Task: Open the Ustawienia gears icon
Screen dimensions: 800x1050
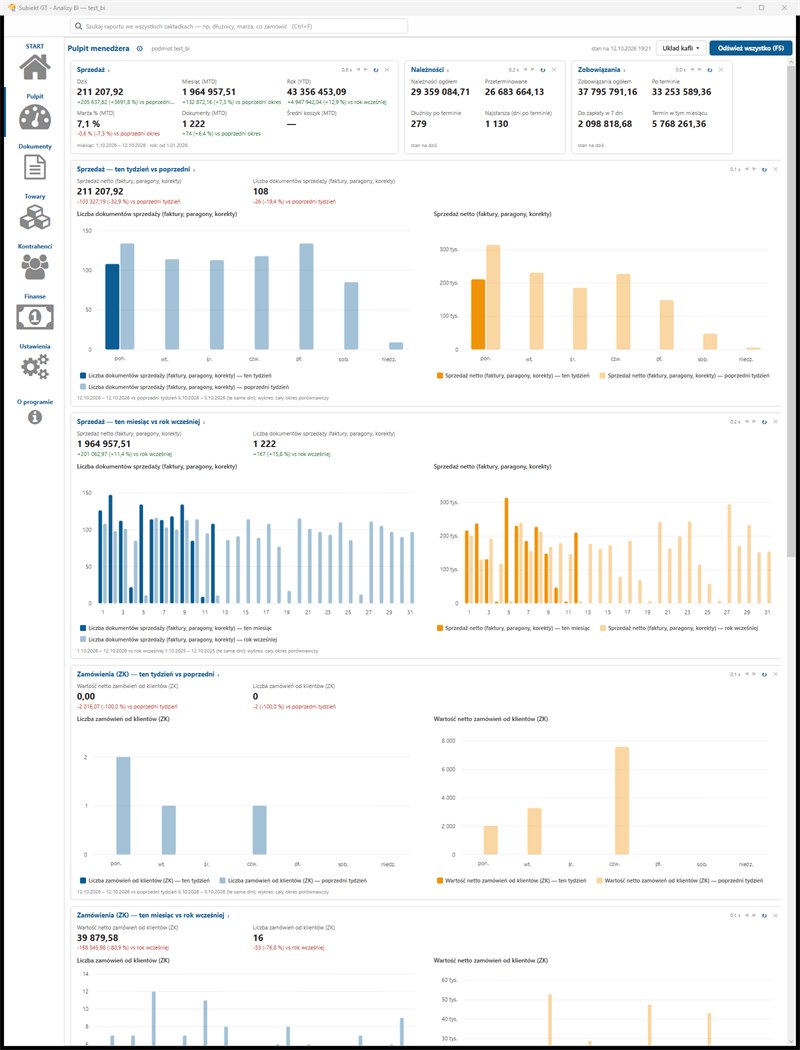Action: click(35, 367)
